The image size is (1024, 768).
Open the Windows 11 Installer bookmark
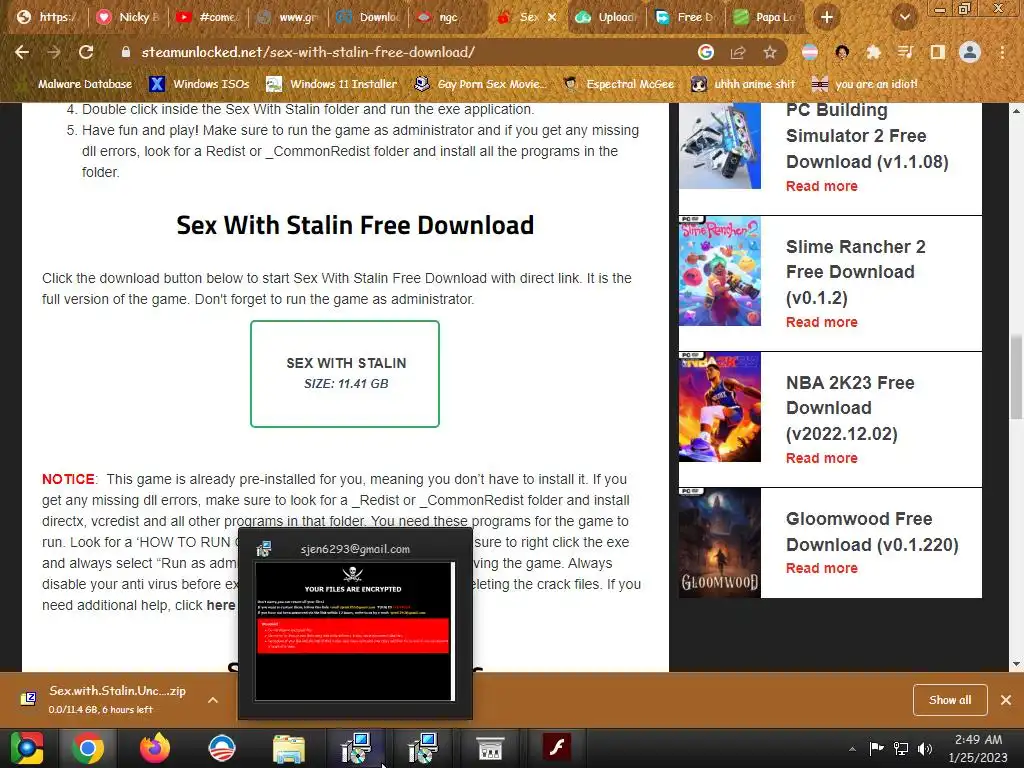[x=331, y=84]
